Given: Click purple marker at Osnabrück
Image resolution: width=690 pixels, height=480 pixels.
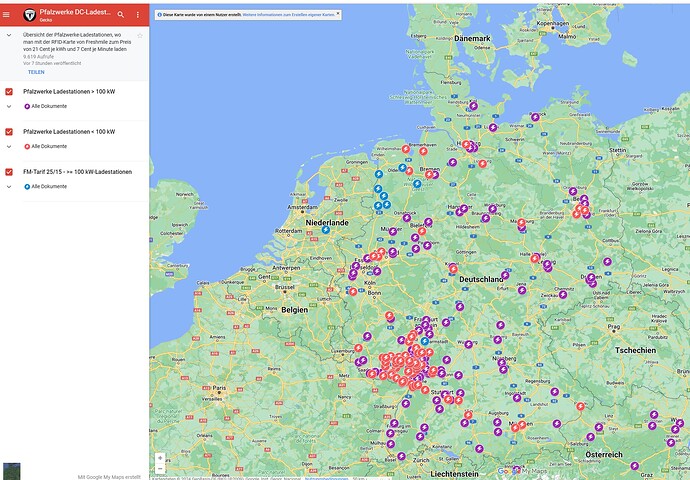Looking at the screenshot, I should 407,218.
